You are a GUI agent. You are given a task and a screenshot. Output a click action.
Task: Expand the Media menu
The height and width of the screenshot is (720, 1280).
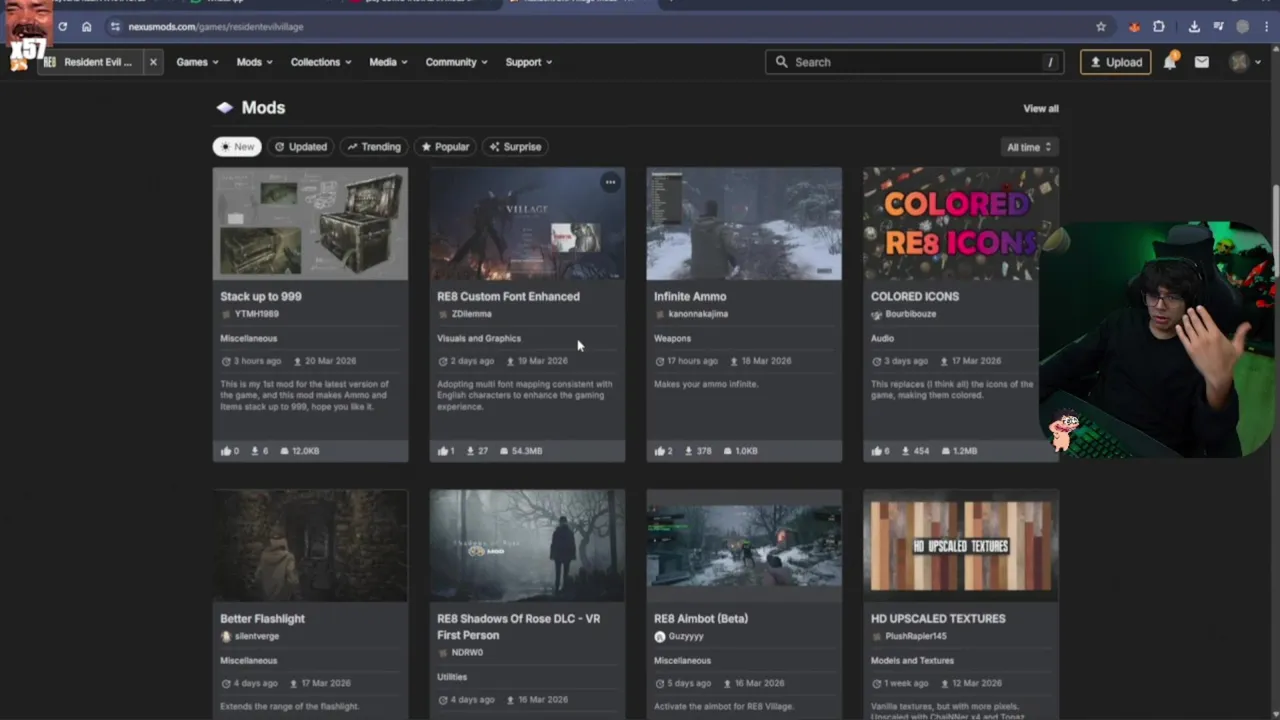(388, 62)
